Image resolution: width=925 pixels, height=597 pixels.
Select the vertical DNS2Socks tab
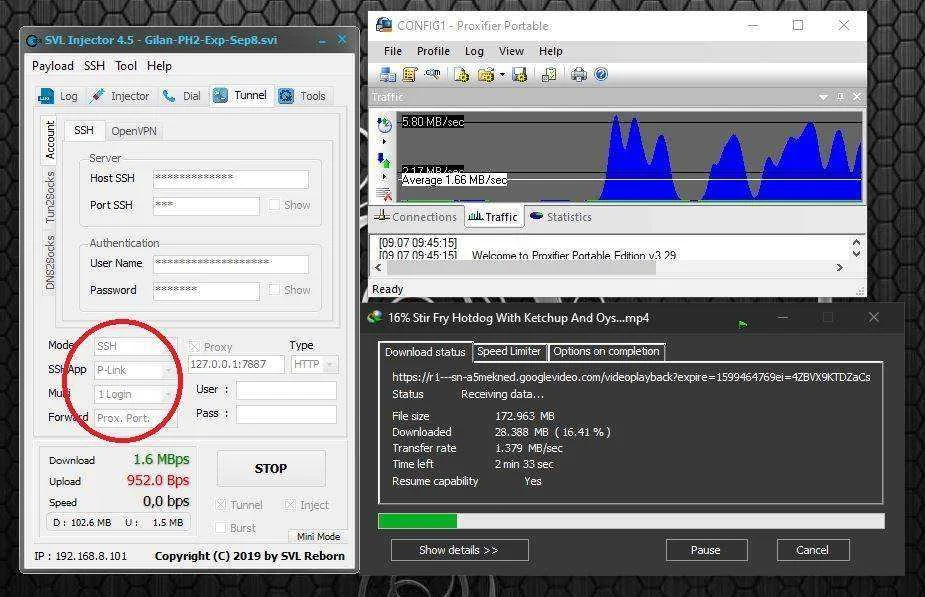click(50, 262)
